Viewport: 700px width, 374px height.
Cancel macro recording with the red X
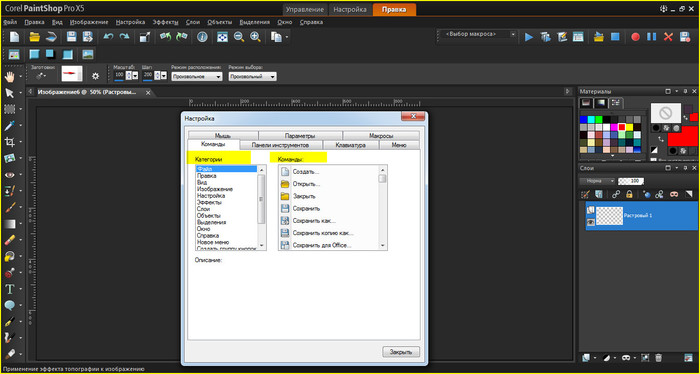coord(668,37)
